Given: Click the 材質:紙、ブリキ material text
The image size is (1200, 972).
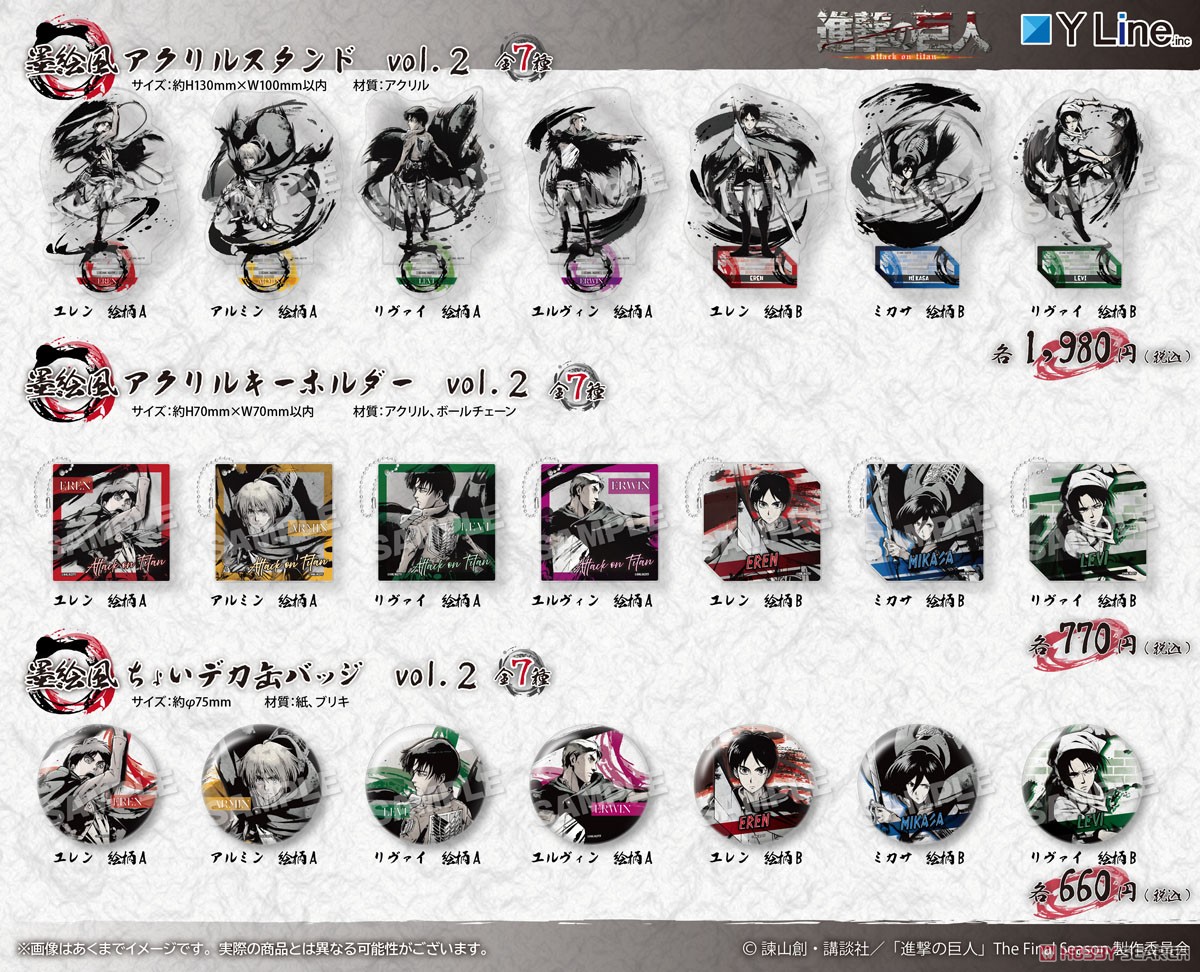Looking at the screenshot, I should (307, 702).
